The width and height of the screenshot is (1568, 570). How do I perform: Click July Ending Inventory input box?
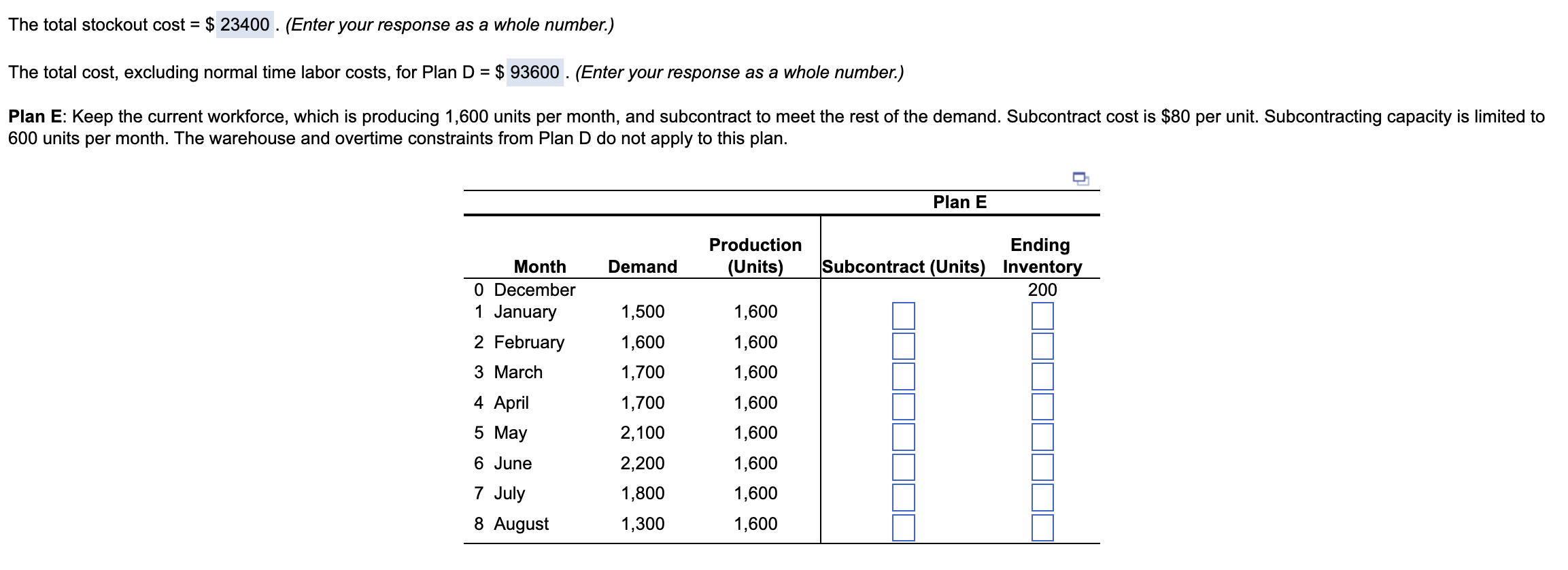(1042, 497)
